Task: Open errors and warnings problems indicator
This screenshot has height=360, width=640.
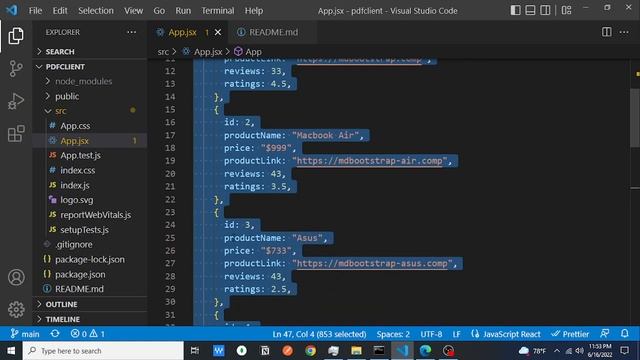Action: [x=87, y=334]
